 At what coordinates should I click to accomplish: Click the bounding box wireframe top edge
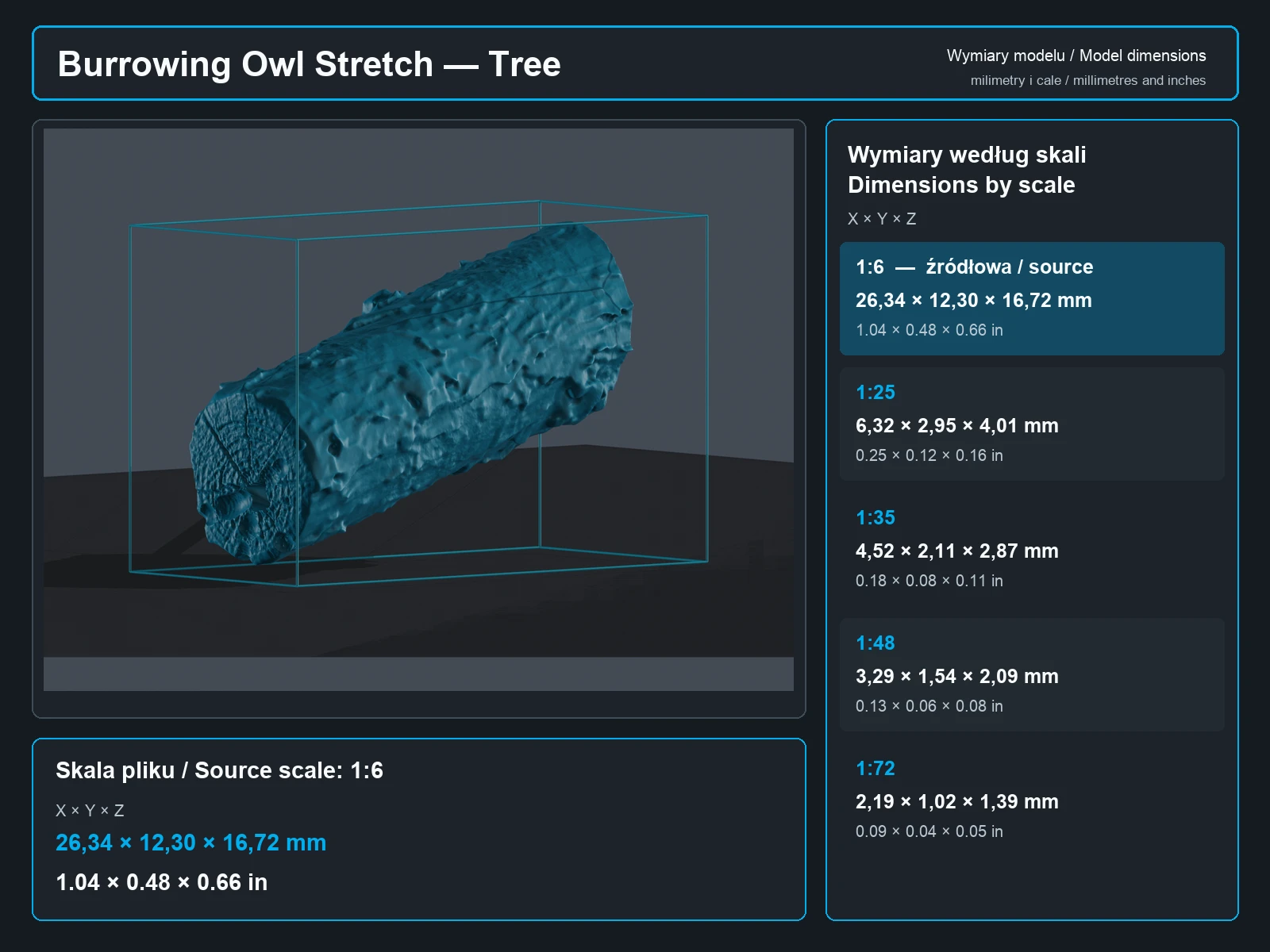335,213
